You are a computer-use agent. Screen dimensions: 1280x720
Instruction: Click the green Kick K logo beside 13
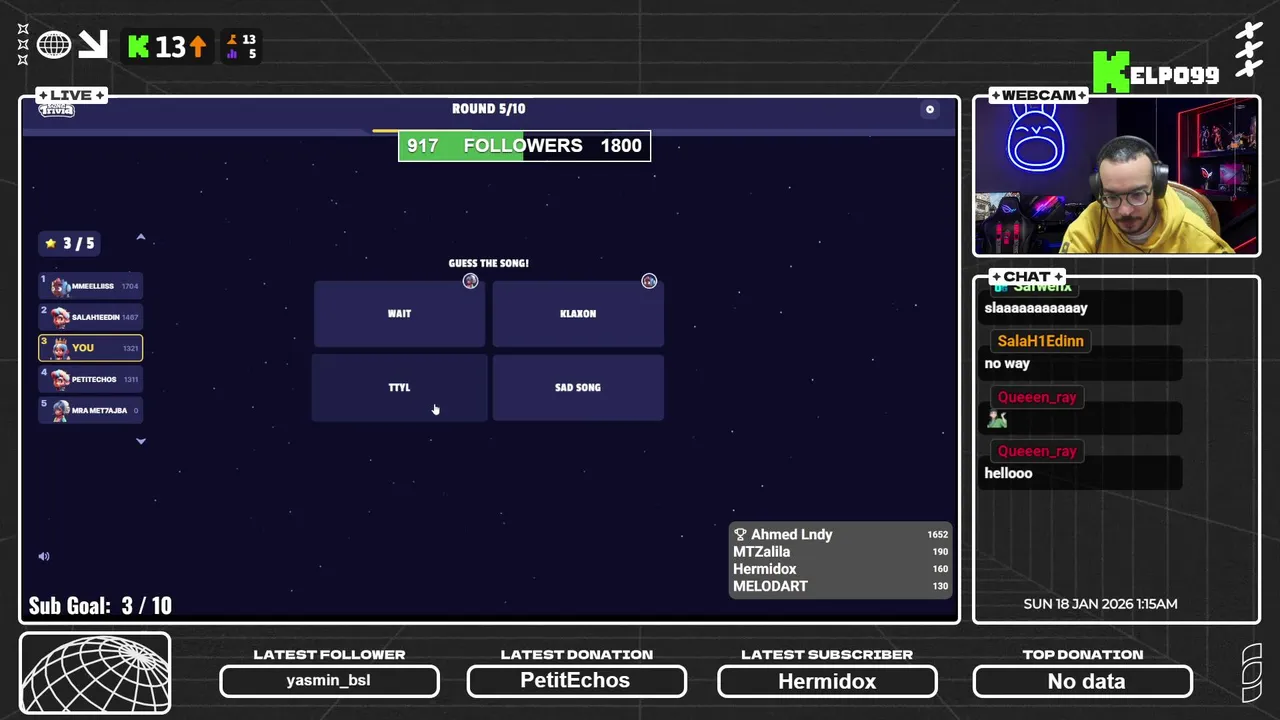pos(139,46)
